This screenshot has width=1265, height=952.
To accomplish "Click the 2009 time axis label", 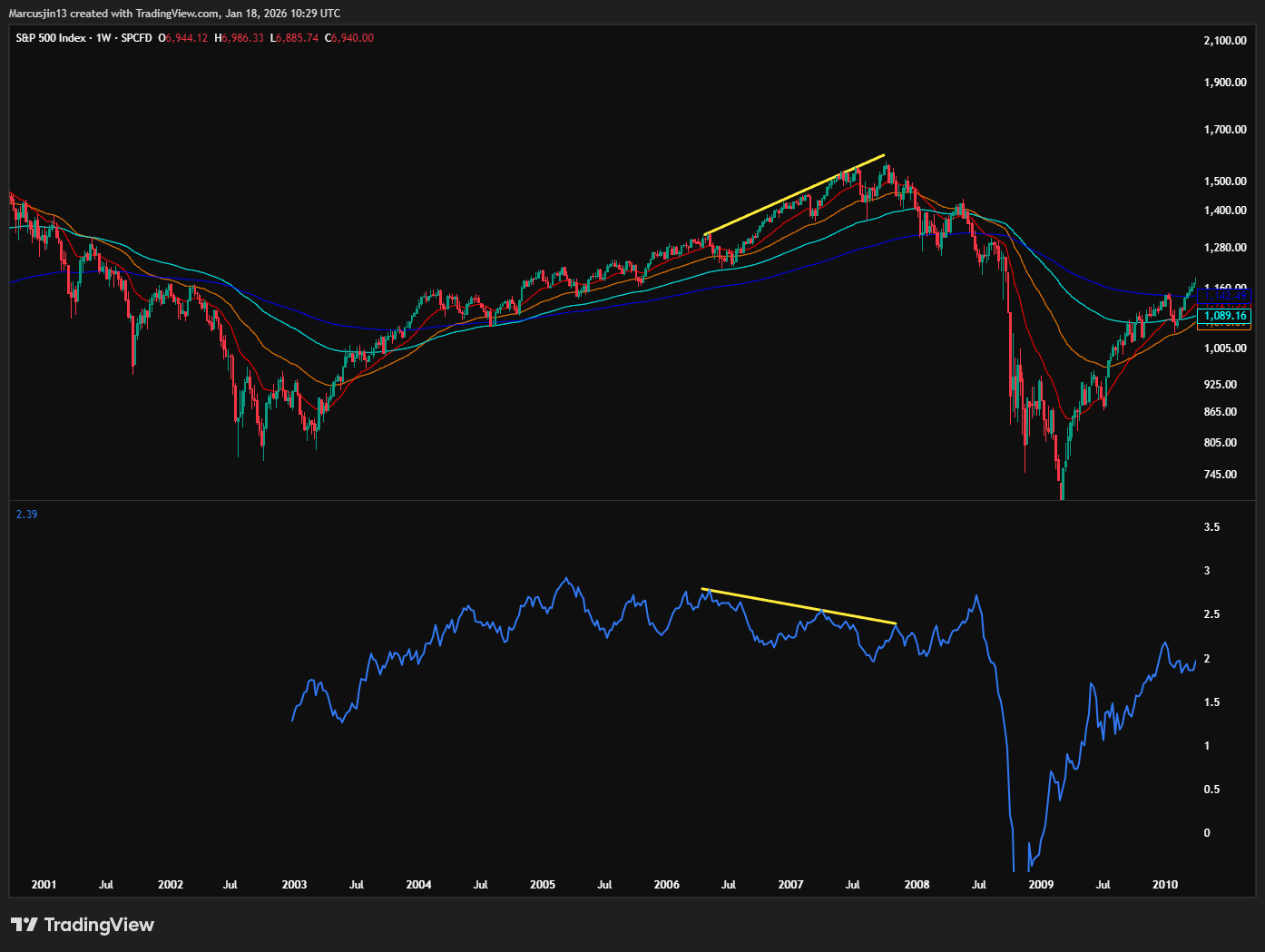I will (1041, 885).
